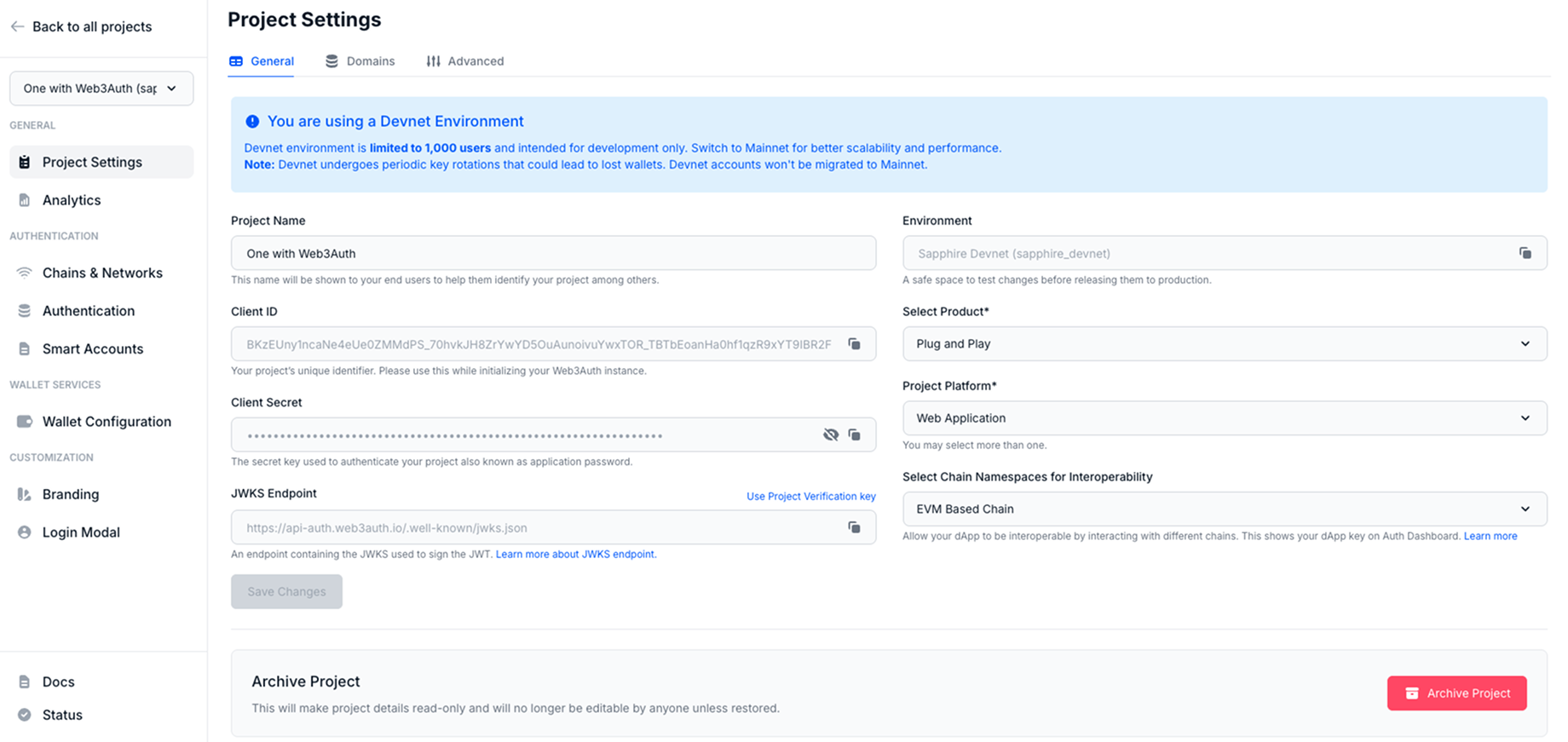
Task: Open Smart Accounts configuration
Action: point(92,348)
